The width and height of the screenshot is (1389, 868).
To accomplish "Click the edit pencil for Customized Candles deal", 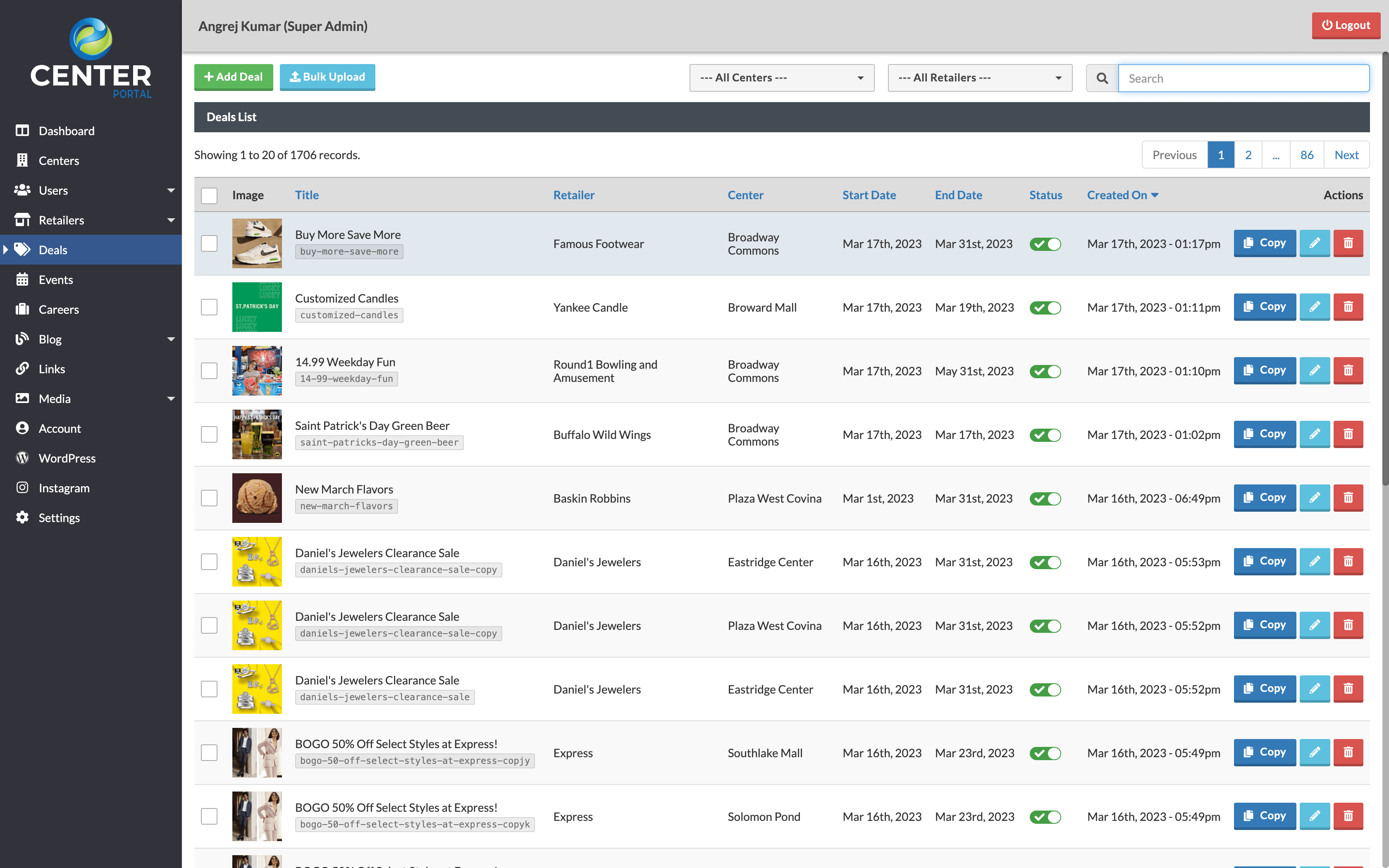I will tap(1315, 307).
